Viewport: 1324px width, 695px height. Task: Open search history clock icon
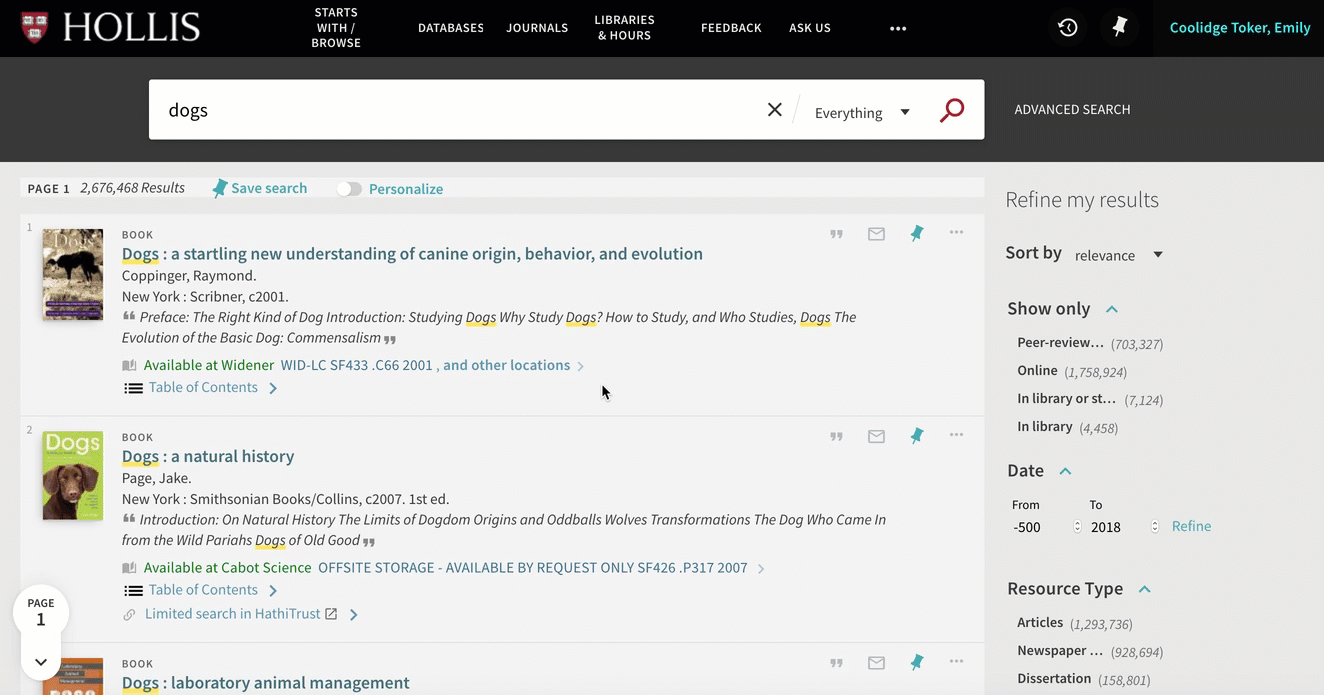(1068, 28)
